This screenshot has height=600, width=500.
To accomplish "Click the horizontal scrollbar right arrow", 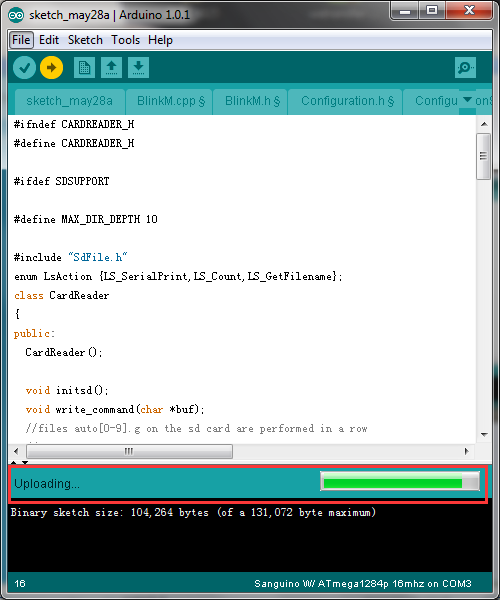I will coord(466,451).
